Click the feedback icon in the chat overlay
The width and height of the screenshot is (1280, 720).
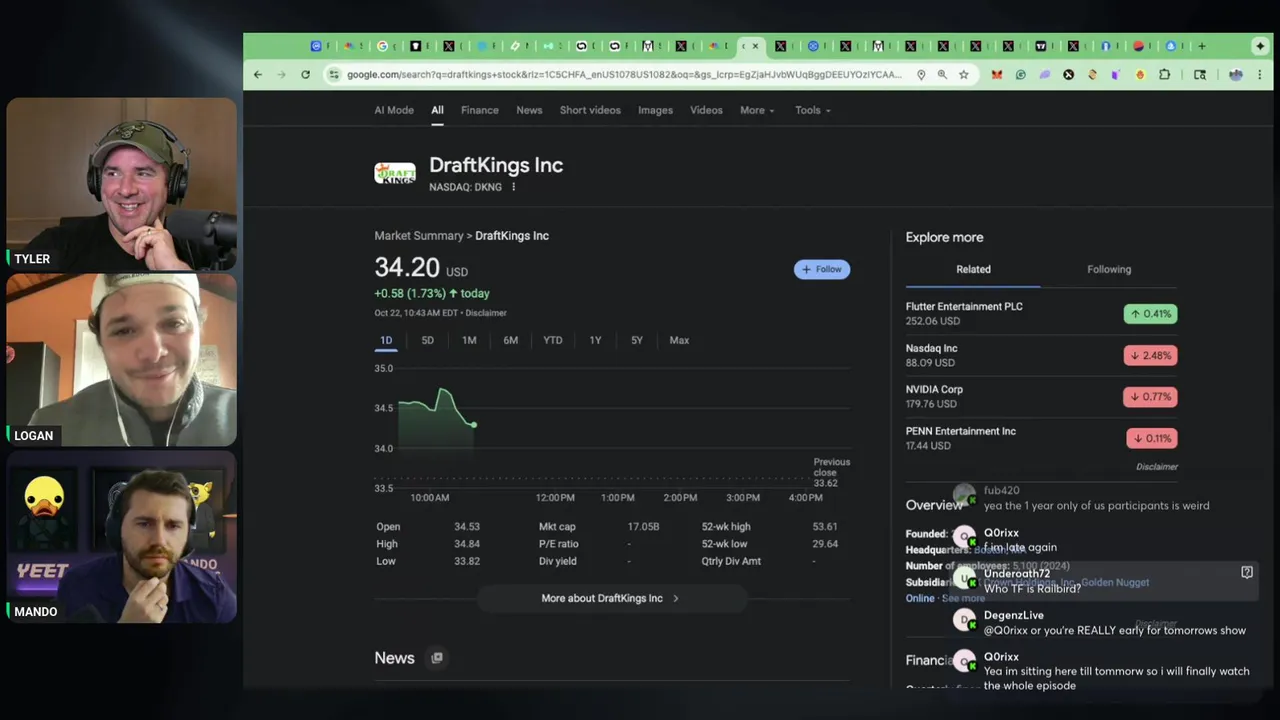(x=1247, y=572)
